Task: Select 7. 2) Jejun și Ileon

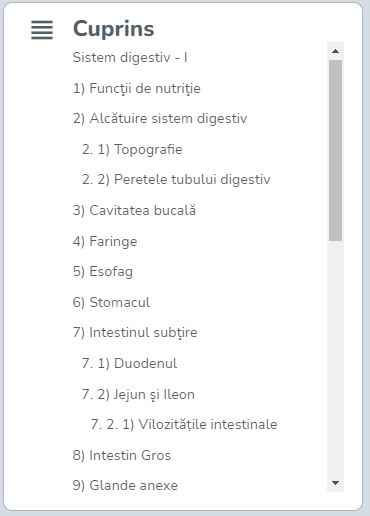Action: [x=138, y=394]
